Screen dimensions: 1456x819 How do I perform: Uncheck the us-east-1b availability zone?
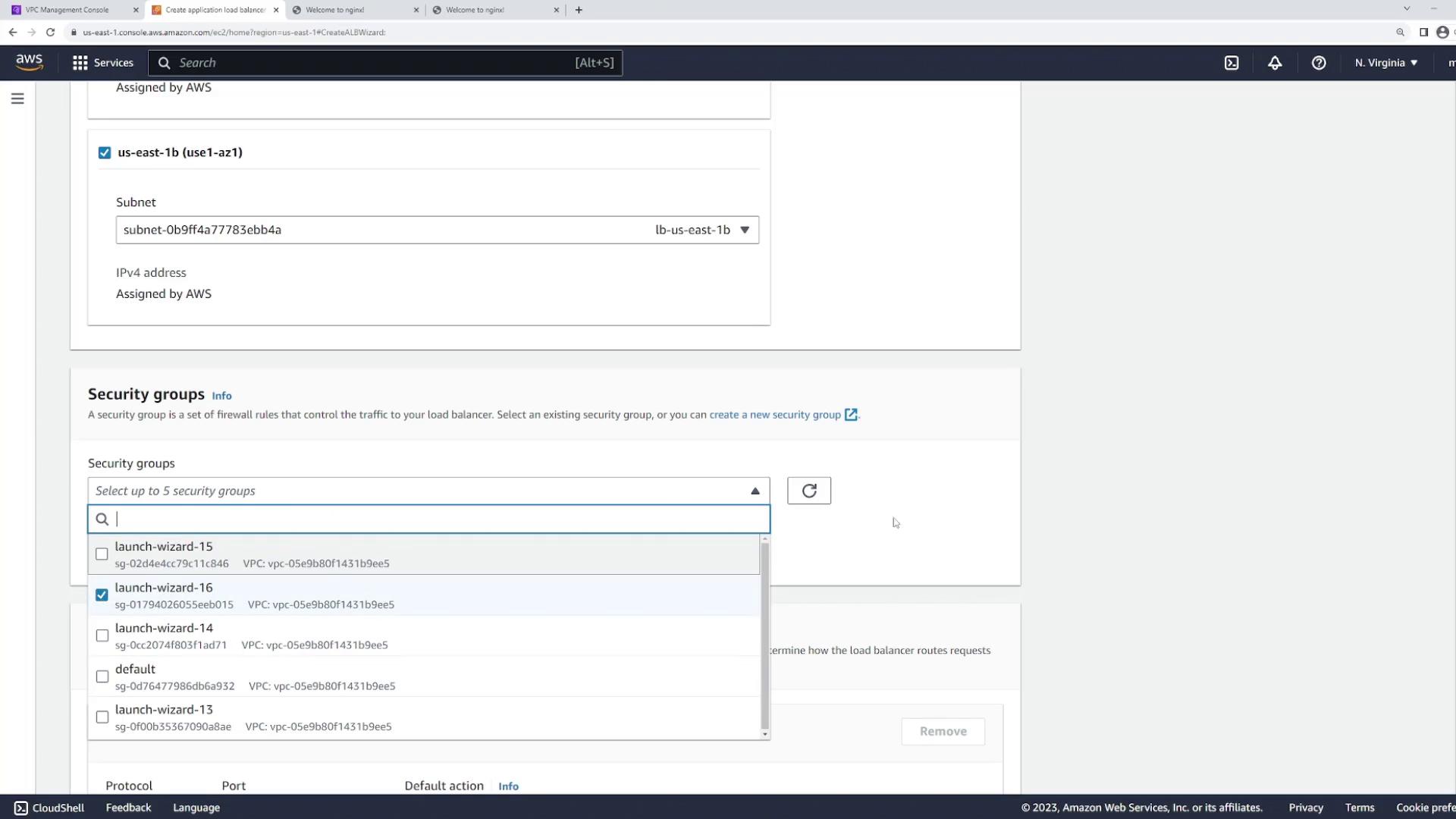[105, 152]
